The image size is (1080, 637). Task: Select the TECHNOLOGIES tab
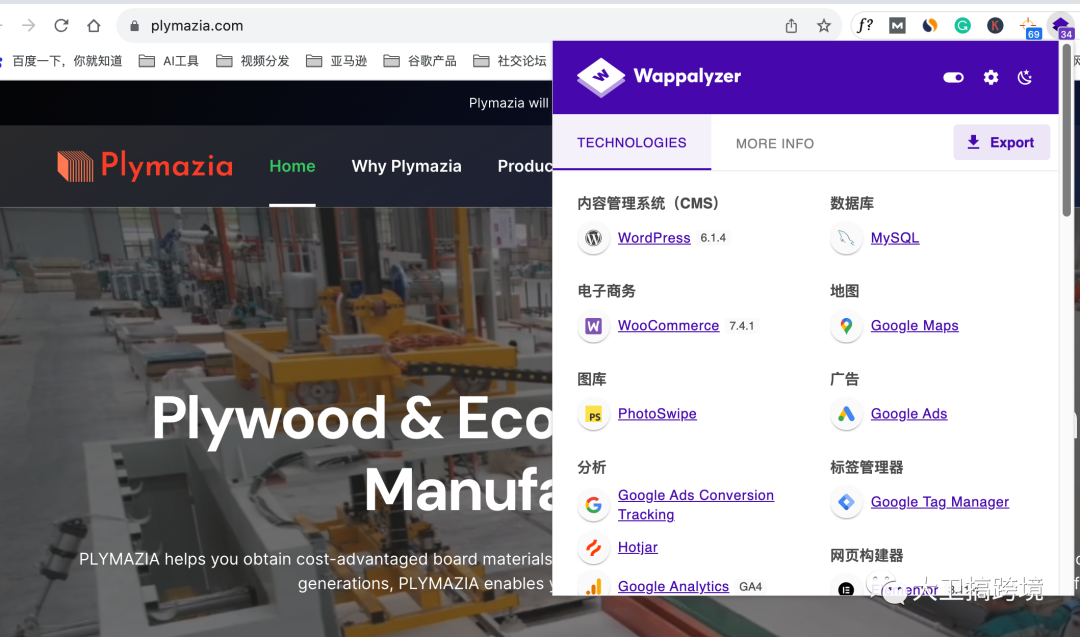632,143
